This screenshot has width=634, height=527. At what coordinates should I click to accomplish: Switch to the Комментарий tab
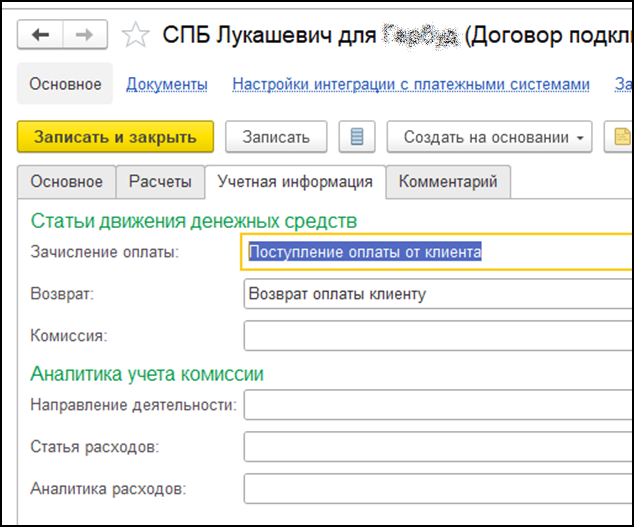(448, 182)
